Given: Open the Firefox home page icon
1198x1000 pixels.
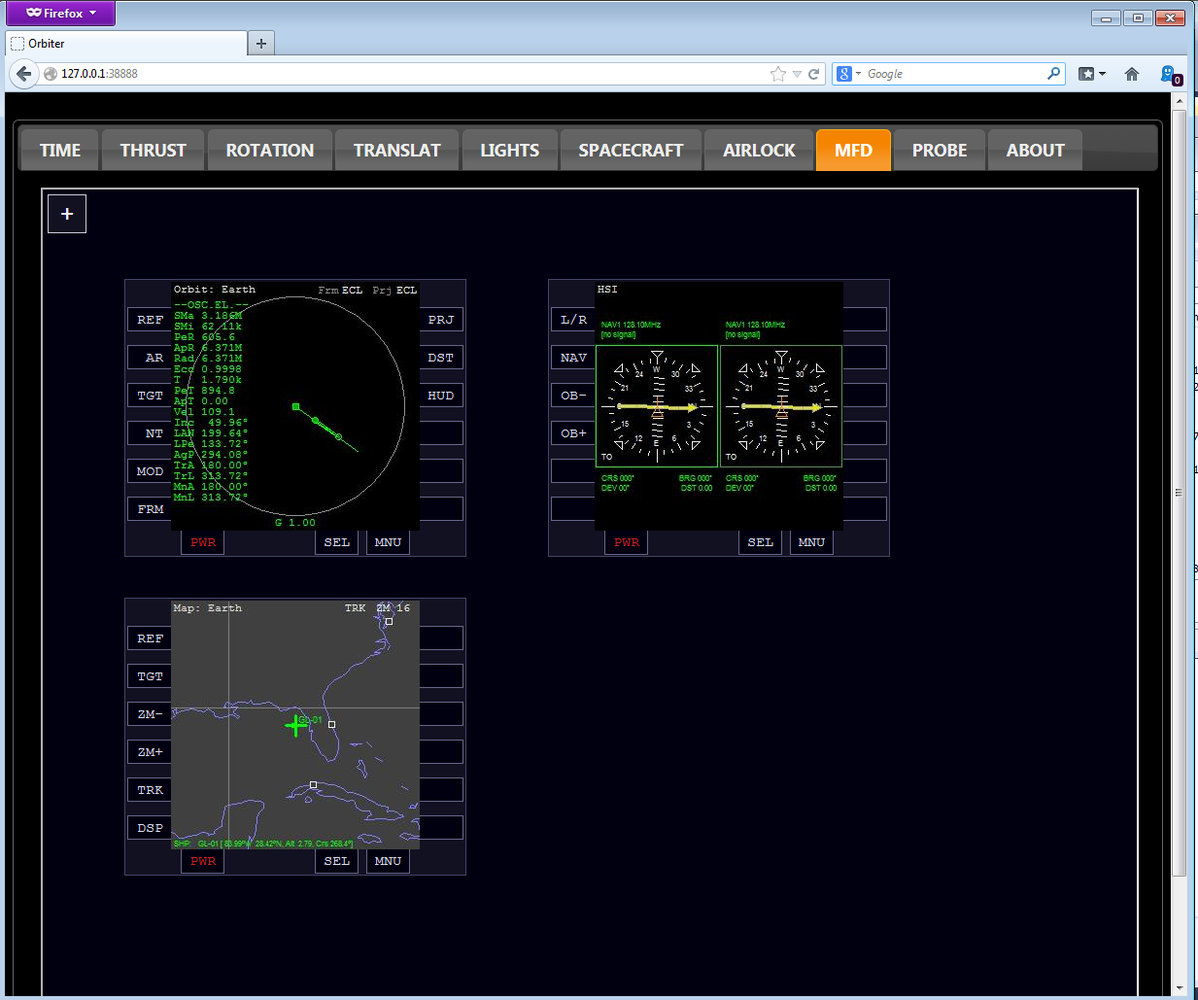Looking at the screenshot, I should pyautogui.click(x=1132, y=74).
